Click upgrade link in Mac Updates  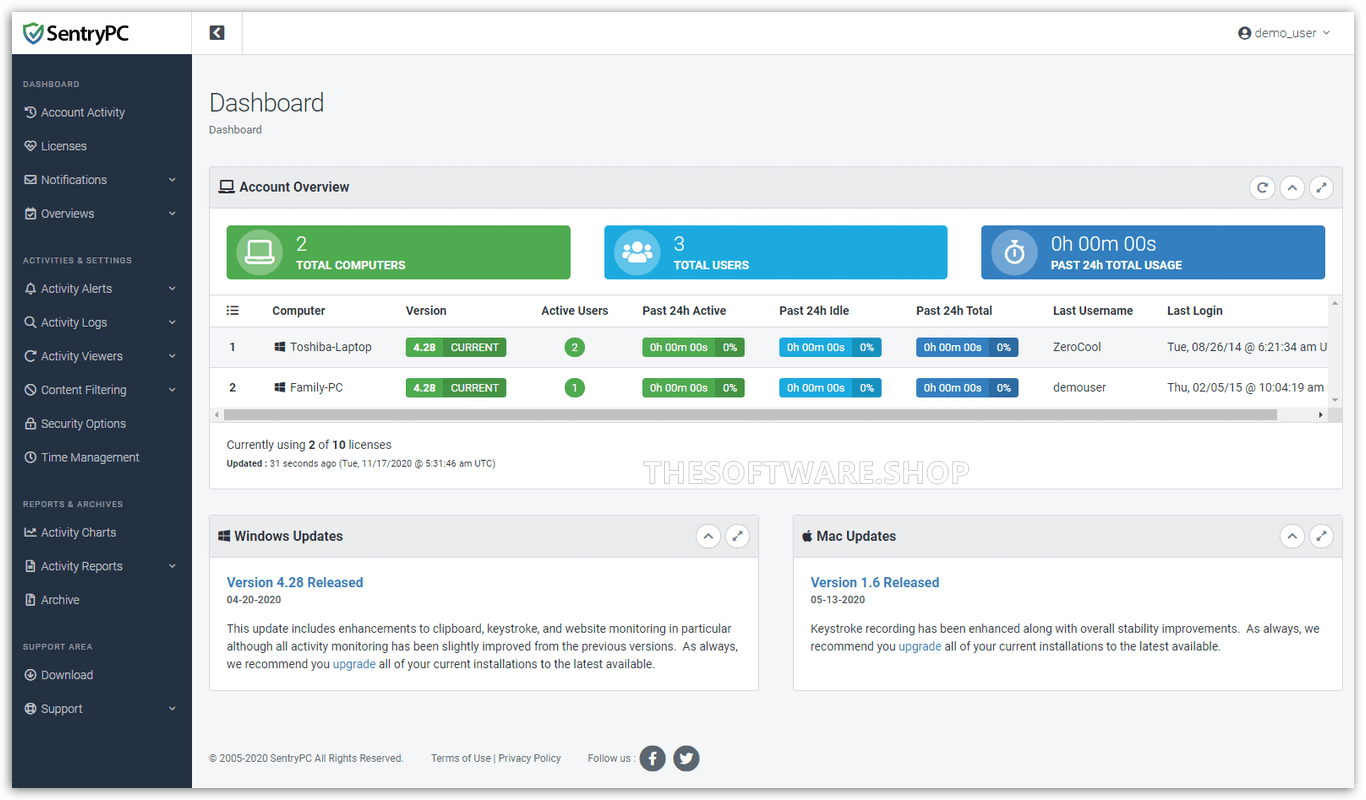[x=920, y=646]
